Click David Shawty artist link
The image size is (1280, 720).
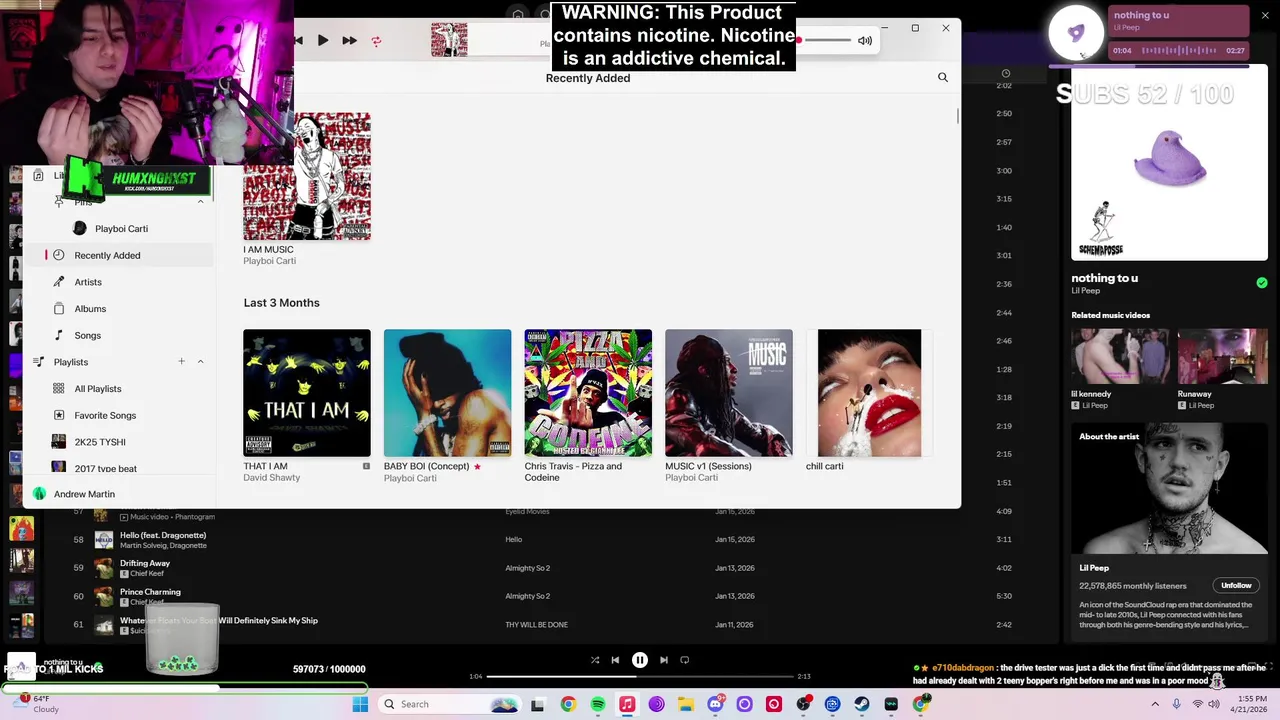point(271,478)
